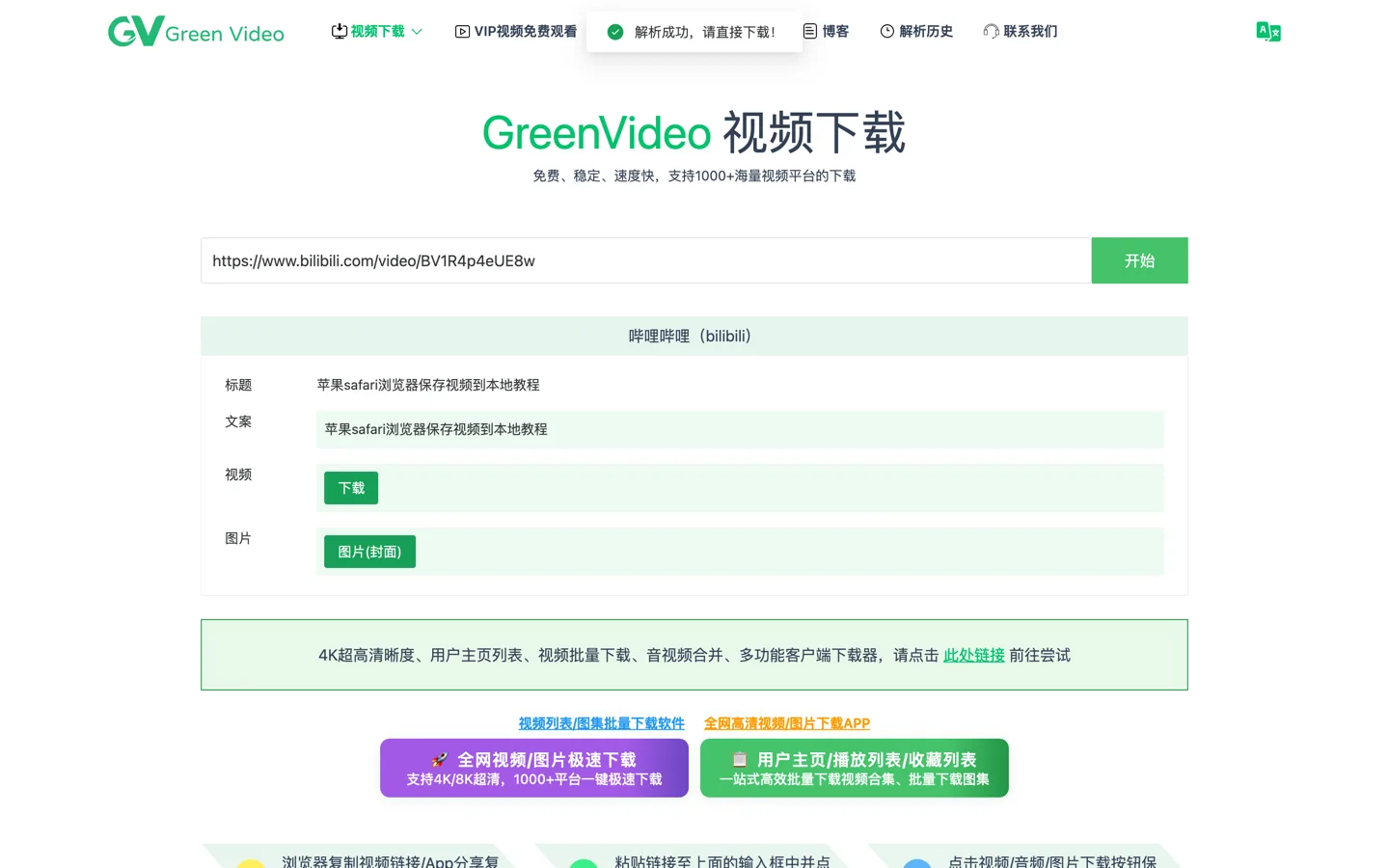Expand the 视频下载 dropdown chevron
The width and height of the screenshot is (1389, 868).
417,32
